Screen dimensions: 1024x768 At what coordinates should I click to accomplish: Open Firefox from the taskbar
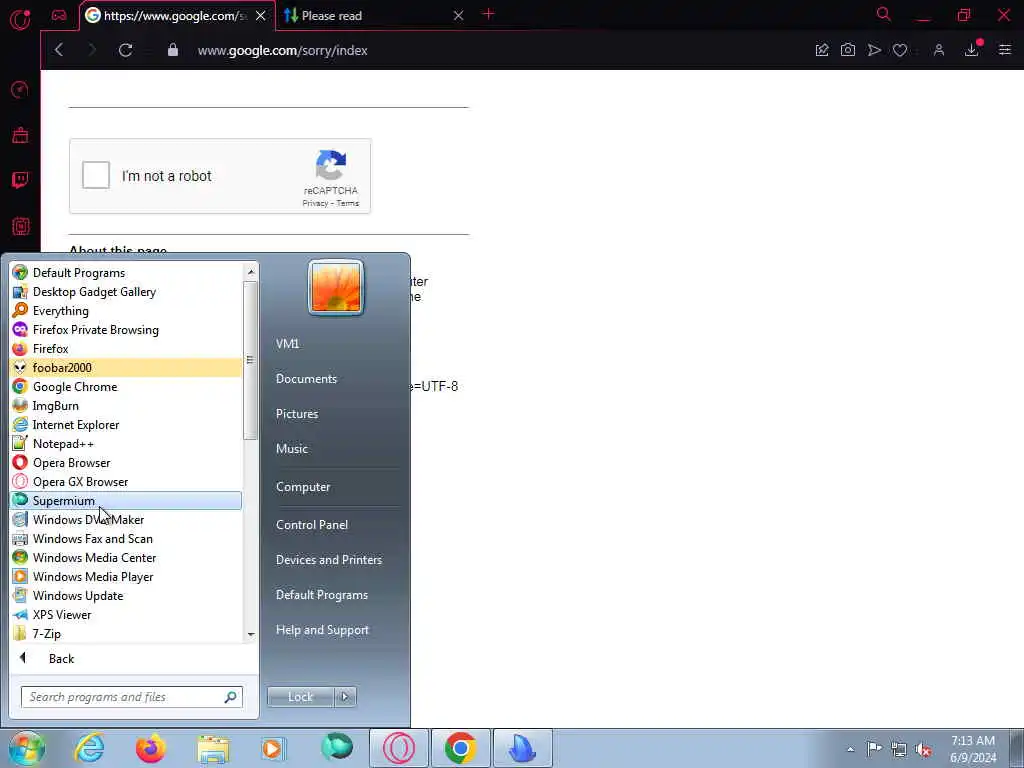[x=150, y=748]
